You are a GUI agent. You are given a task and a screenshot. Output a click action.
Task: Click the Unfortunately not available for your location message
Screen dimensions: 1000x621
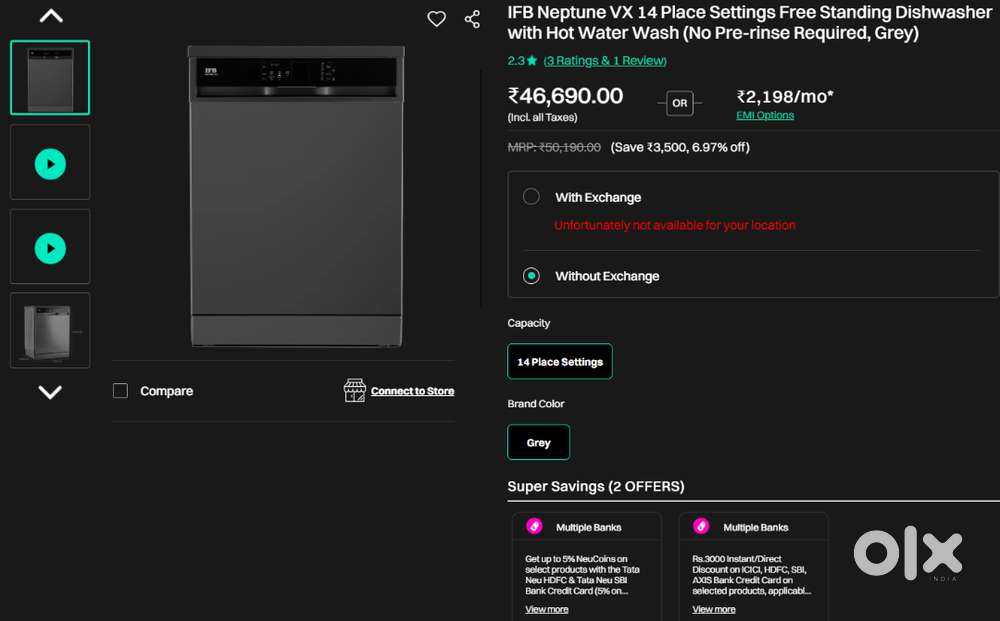675,225
